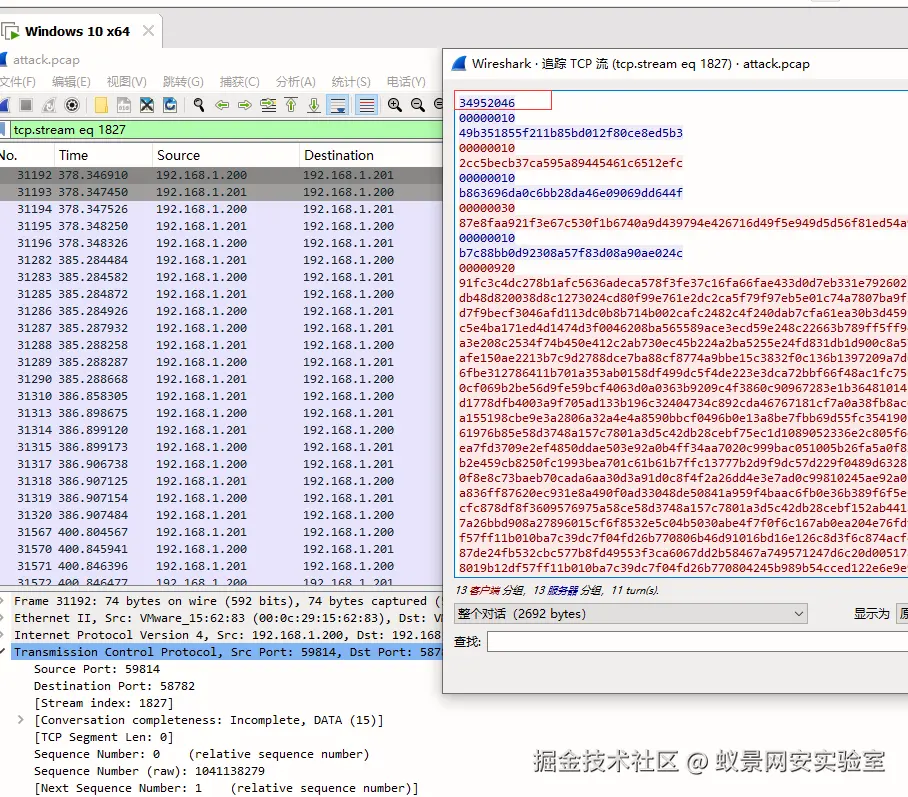
Task: Open the 统计(S) menu
Action: click(x=351, y=82)
